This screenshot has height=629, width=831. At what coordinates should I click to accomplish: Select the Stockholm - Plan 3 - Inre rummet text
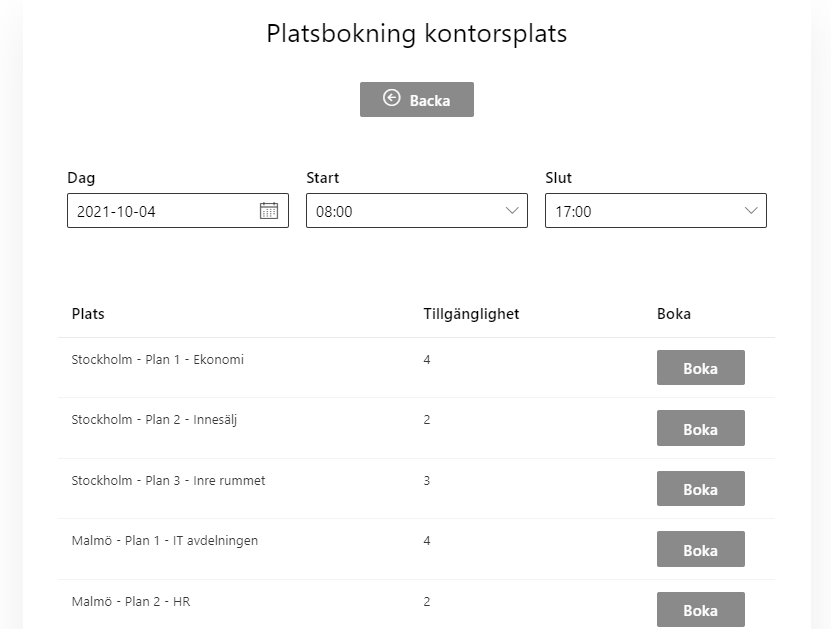tap(169, 480)
